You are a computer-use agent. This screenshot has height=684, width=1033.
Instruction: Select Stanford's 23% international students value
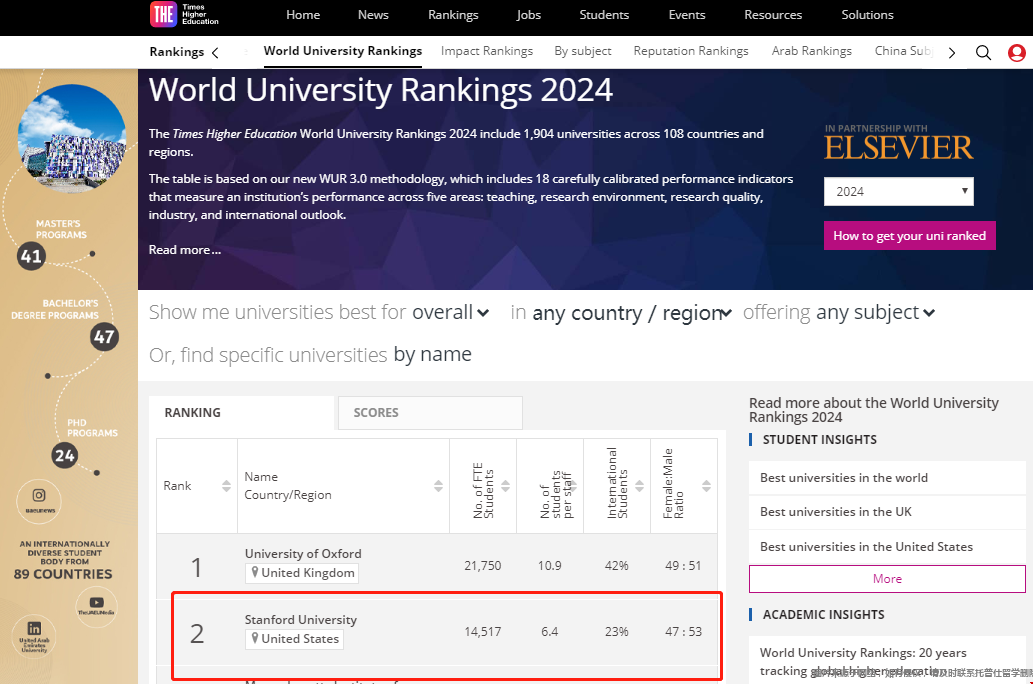coord(617,631)
